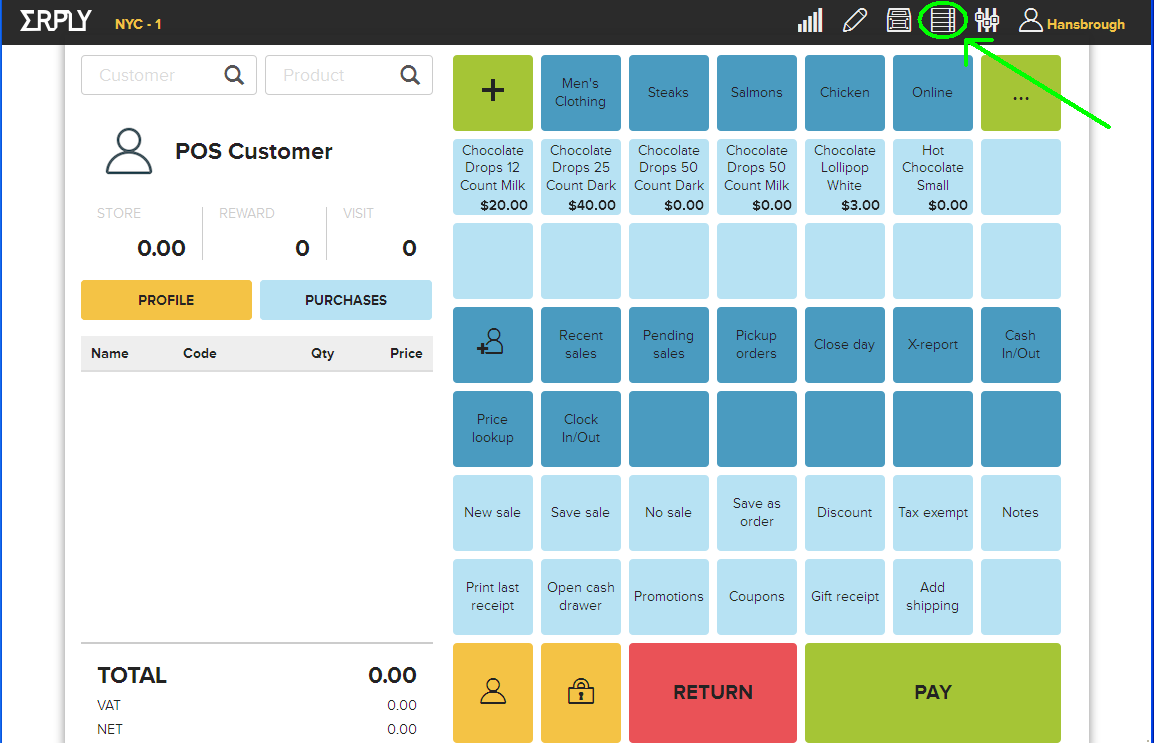Click the yellow user icon button
This screenshot has height=743, width=1154.
(492, 692)
